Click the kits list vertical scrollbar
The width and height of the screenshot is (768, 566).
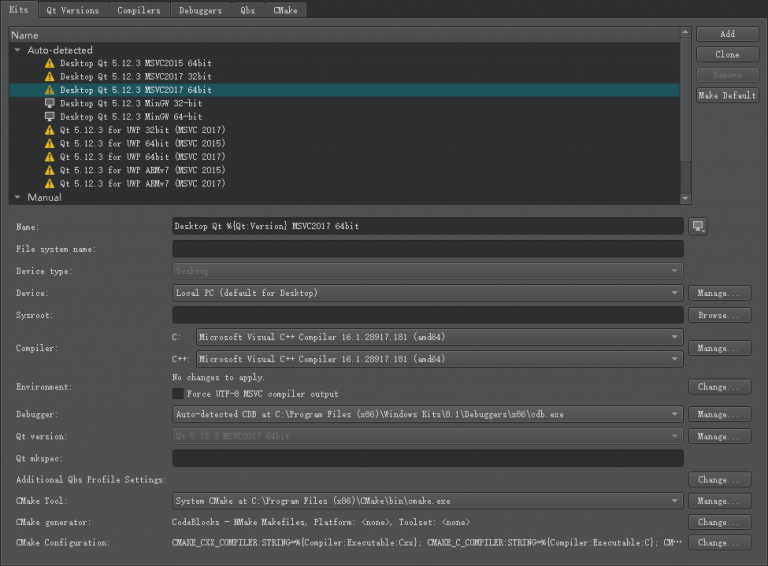coord(686,100)
